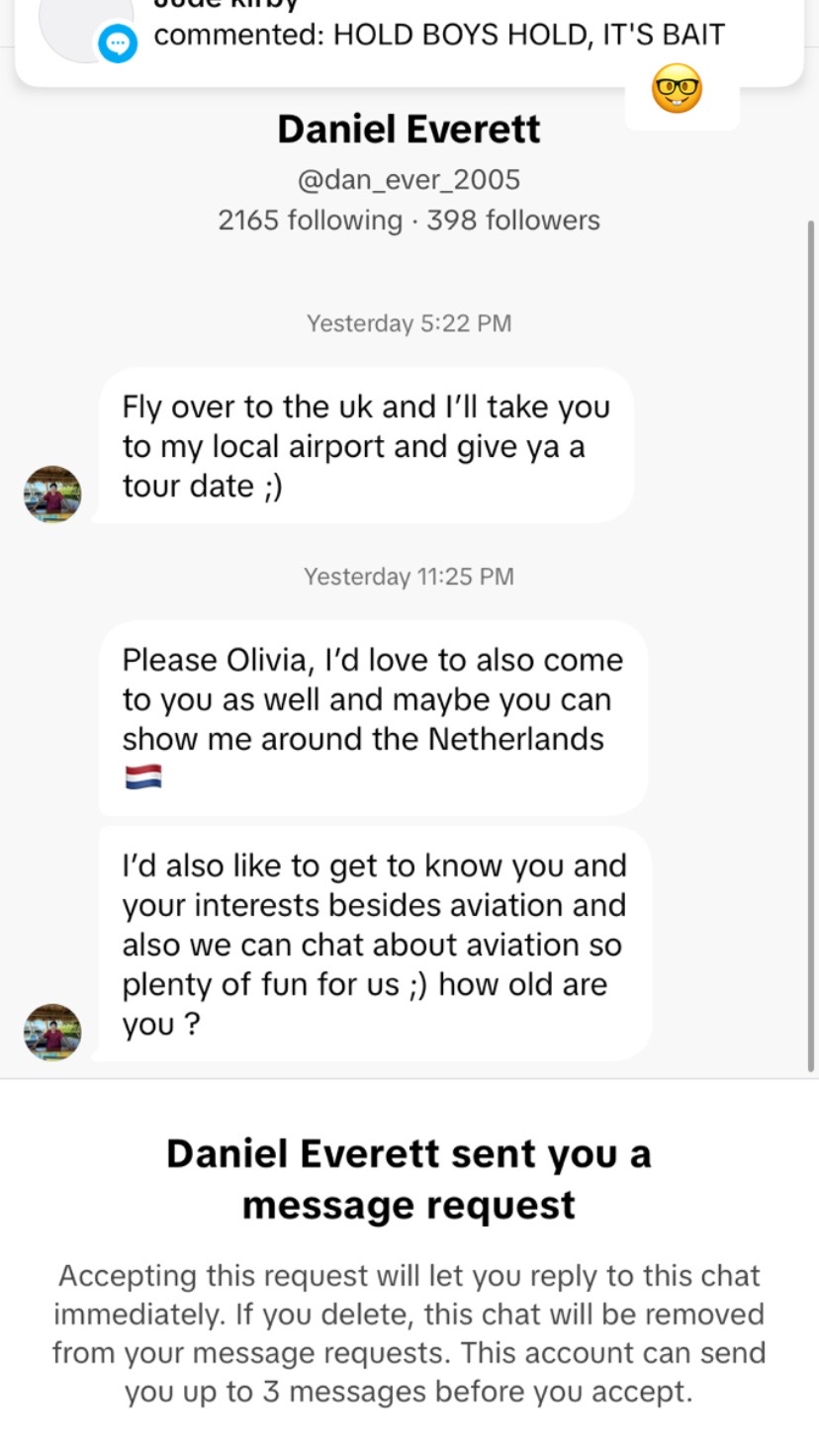Screen dimensions: 819x1456
Task: Click the chat scrollbar on the right edge
Action: tap(811, 643)
